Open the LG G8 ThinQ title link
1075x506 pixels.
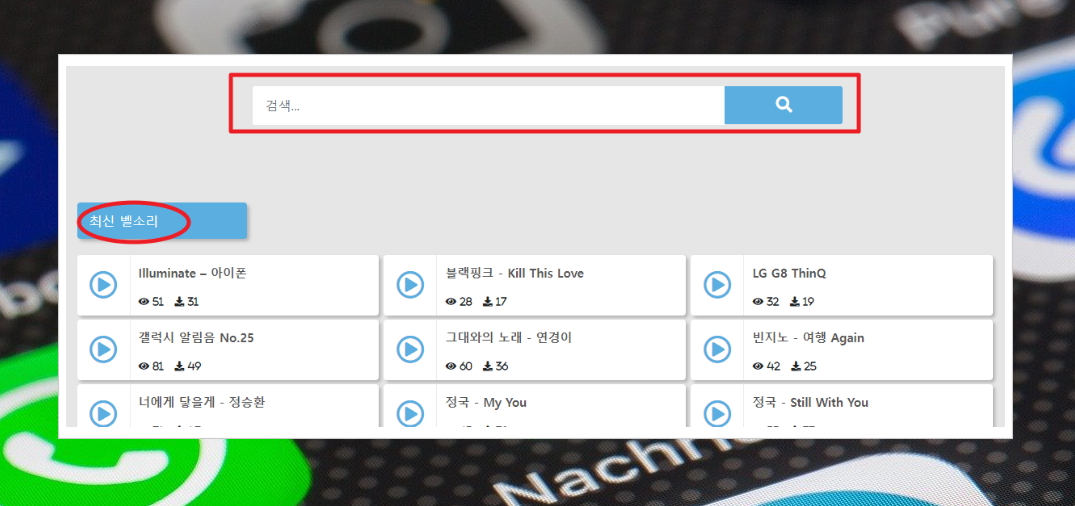(789, 273)
